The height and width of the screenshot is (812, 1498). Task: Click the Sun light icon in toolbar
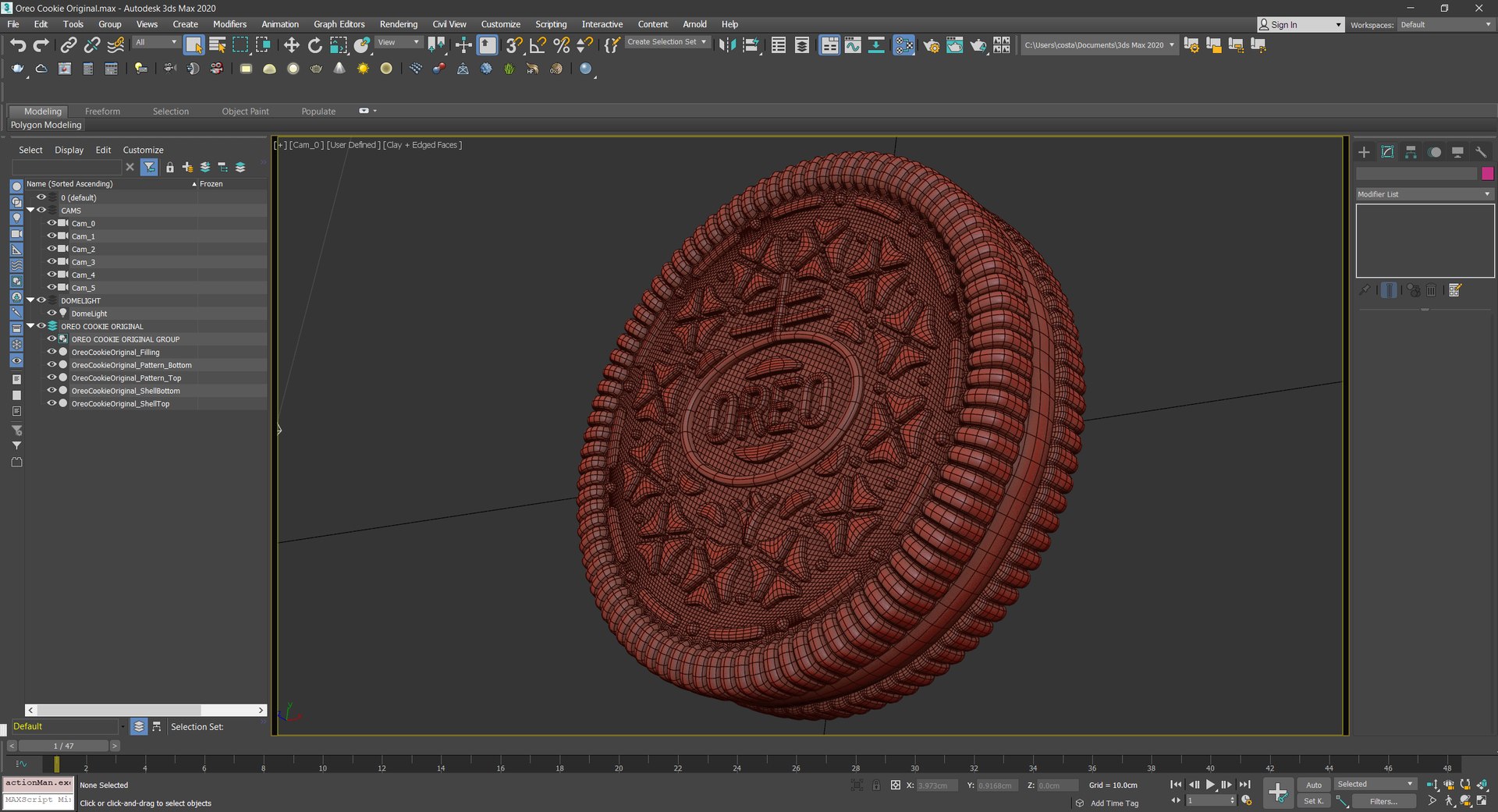pos(363,69)
